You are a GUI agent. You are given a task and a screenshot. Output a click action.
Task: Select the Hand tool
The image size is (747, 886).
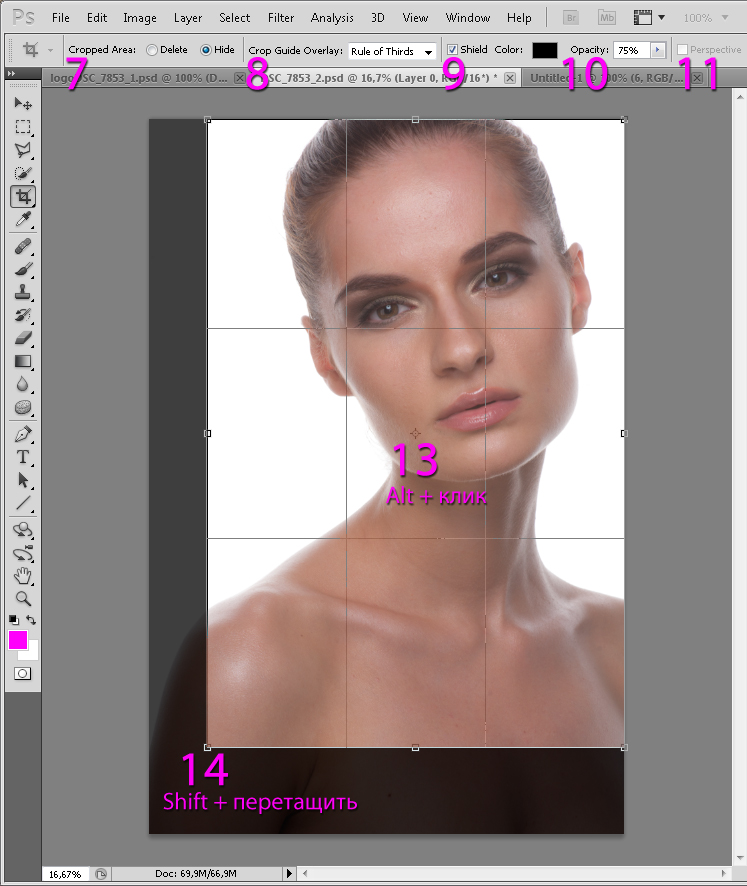[x=23, y=576]
